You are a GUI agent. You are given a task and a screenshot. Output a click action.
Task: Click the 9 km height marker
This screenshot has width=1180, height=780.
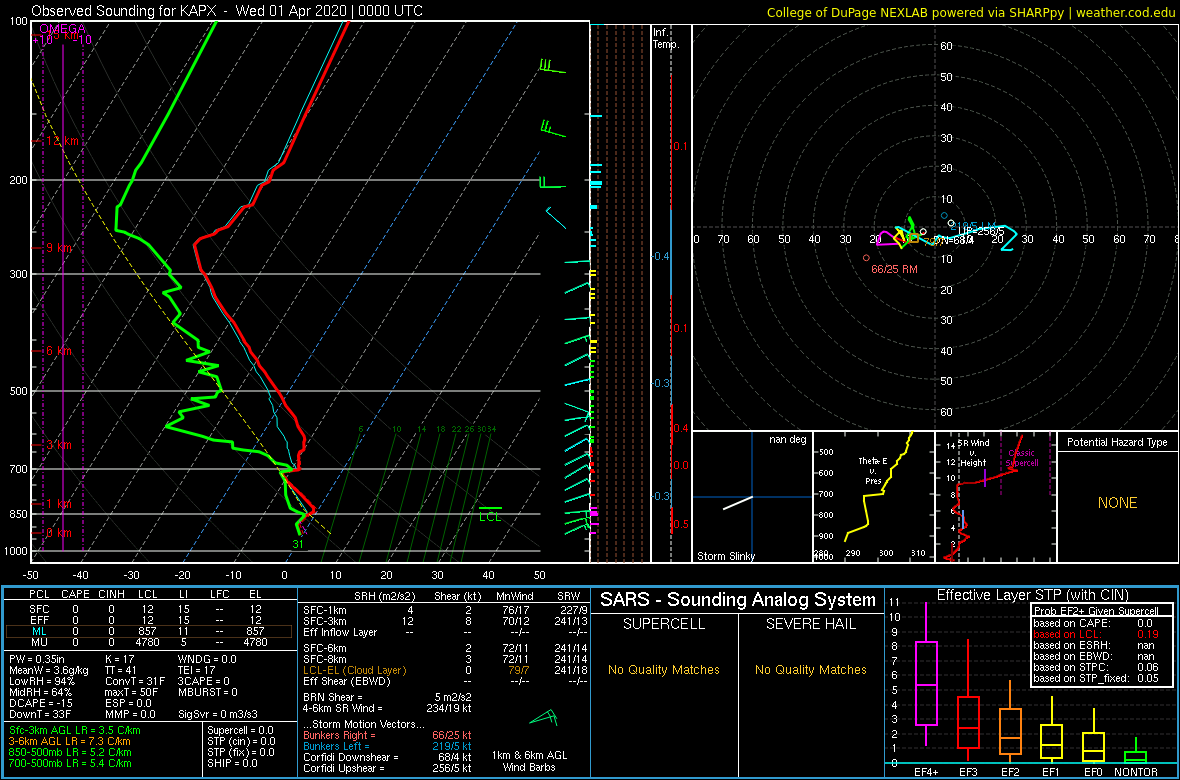58,248
